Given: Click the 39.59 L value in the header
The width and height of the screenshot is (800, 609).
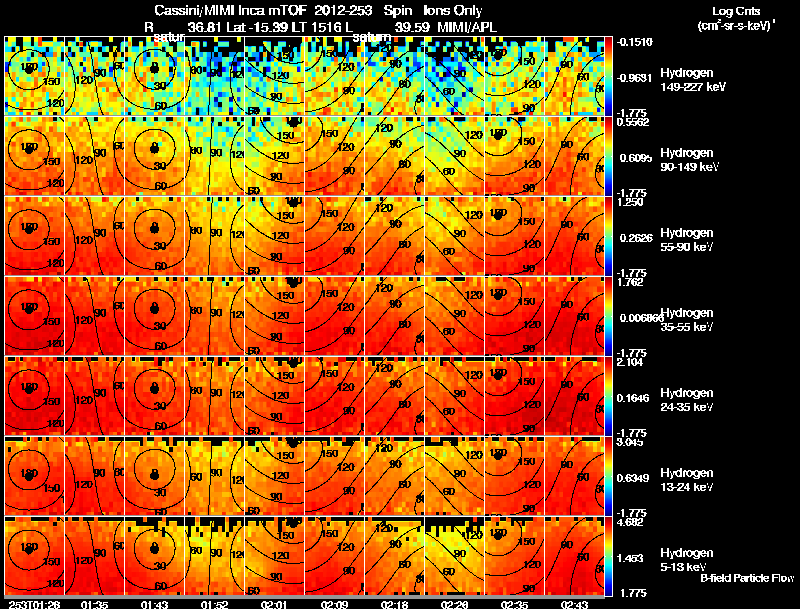Looking at the screenshot, I should point(412,27).
